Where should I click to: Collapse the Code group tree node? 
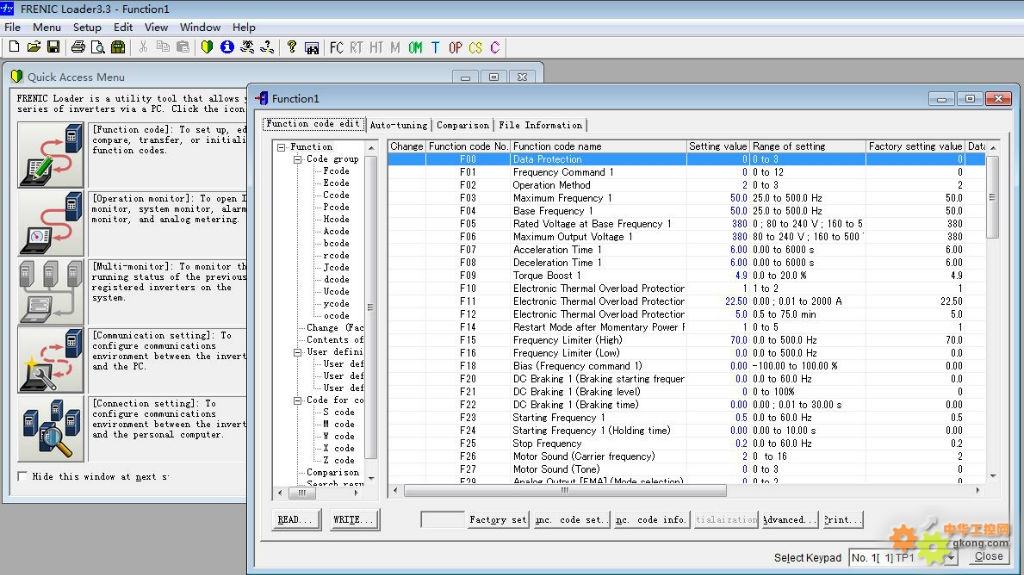point(297,159)
